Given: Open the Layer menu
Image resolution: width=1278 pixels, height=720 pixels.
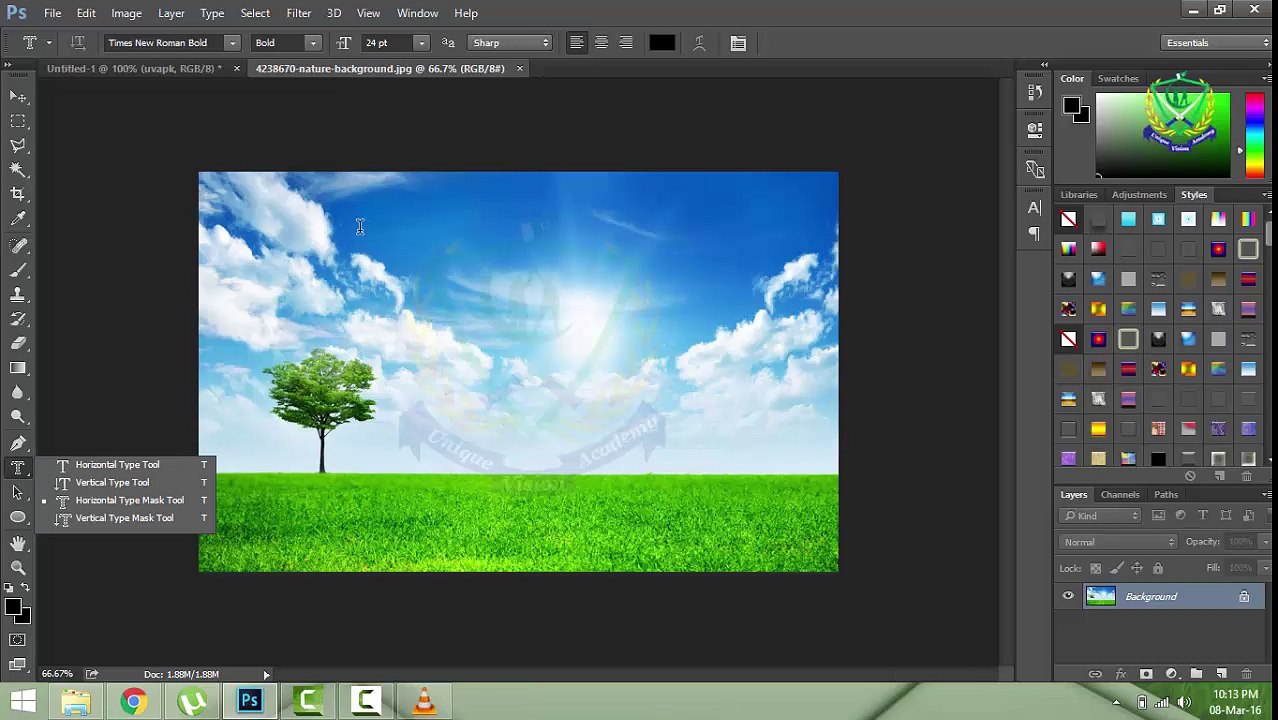Looking at the screenshot, I should click(x=171, y=13).
